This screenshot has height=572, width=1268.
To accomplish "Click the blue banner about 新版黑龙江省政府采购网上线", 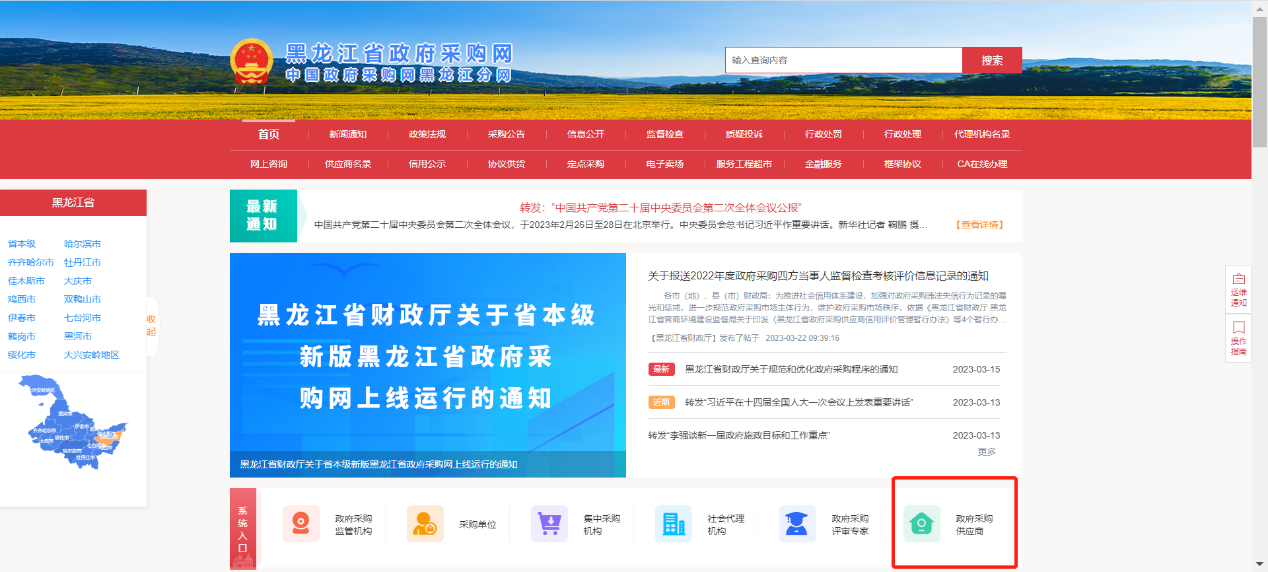I will point(427,365).
